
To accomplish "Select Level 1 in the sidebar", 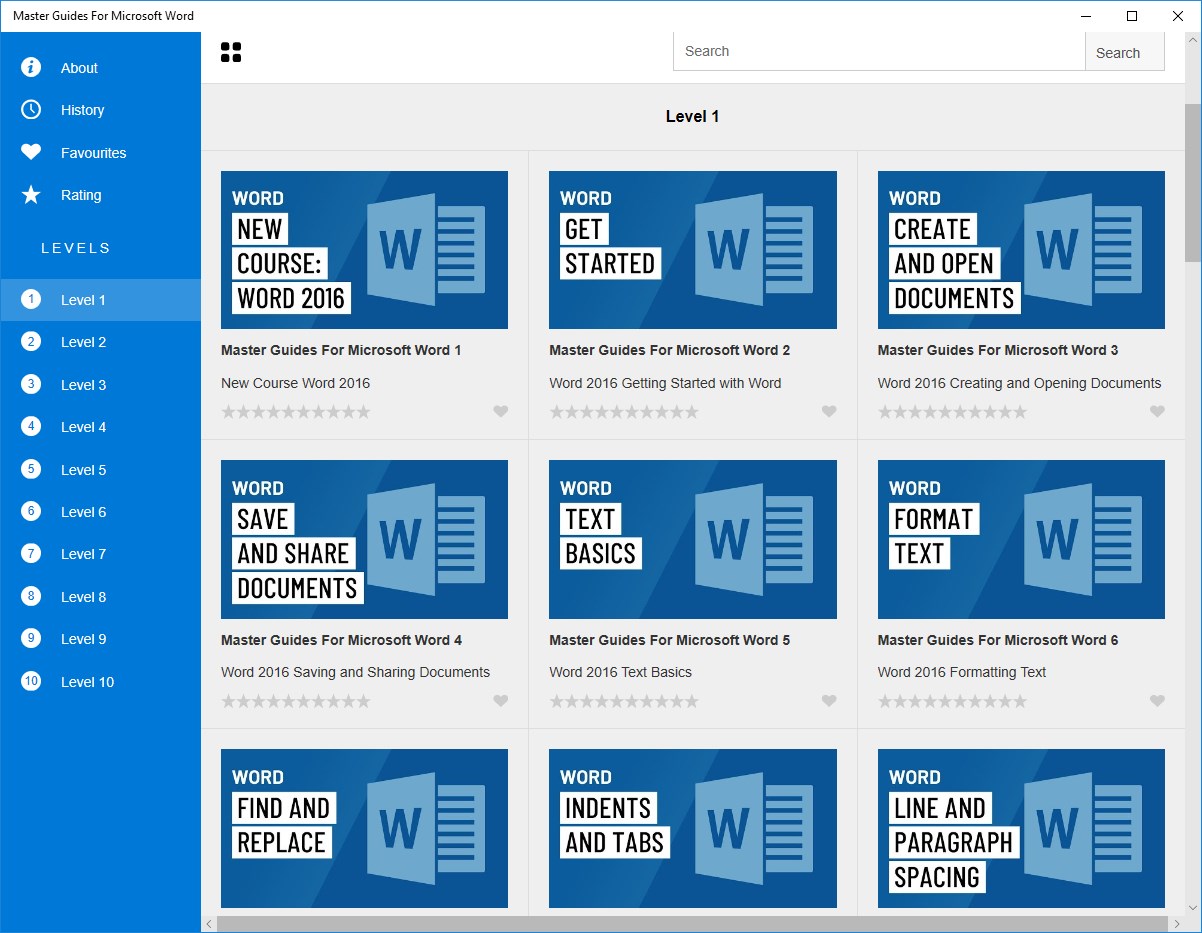I will click(100, 300).
